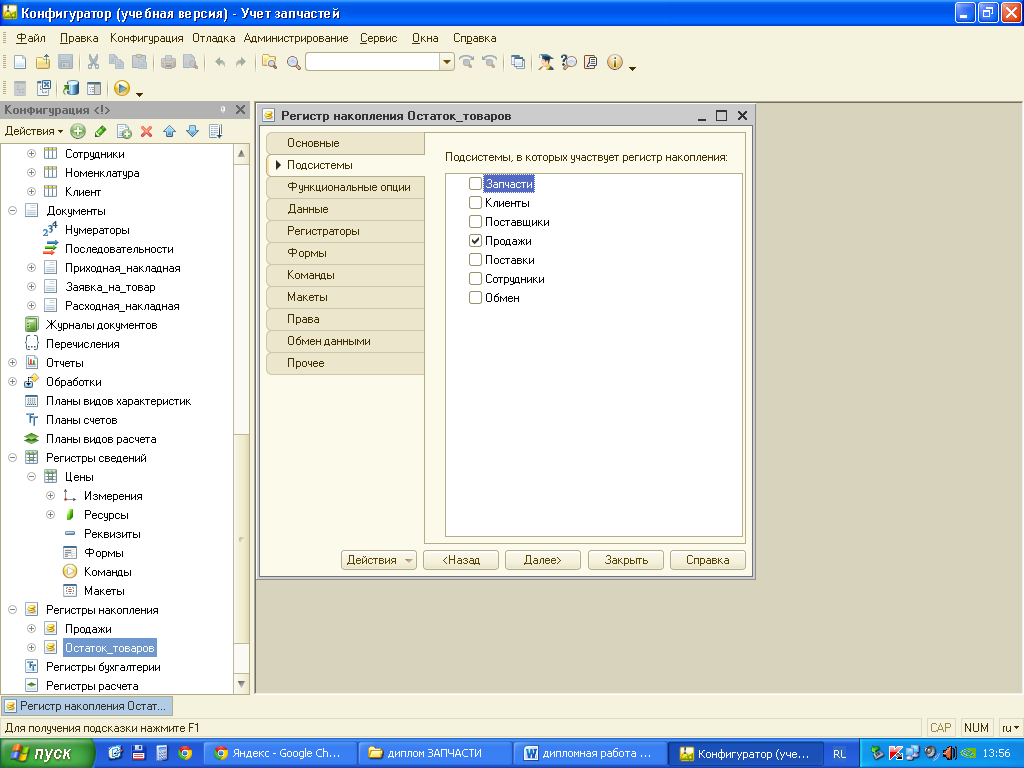Image resolution: width=1024 pixels, height=768 pixels.
Task: Click the green Add button in configuration panel
Action: 77,131
